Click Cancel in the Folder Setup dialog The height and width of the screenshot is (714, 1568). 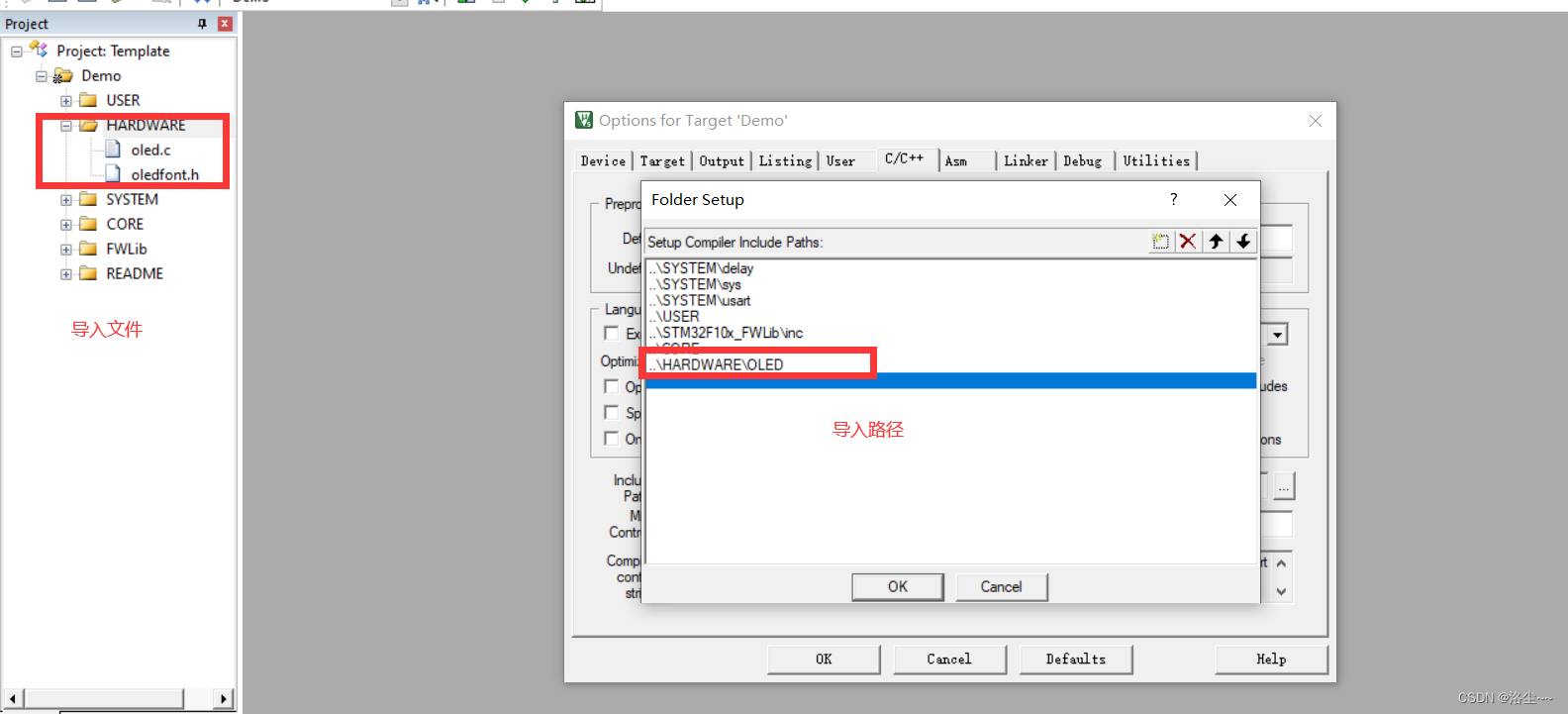point(1002,587)
